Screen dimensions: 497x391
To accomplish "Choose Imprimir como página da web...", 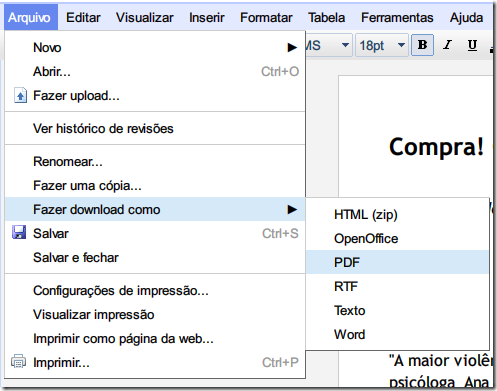I will pyautogui.click(x=155, y=338).
